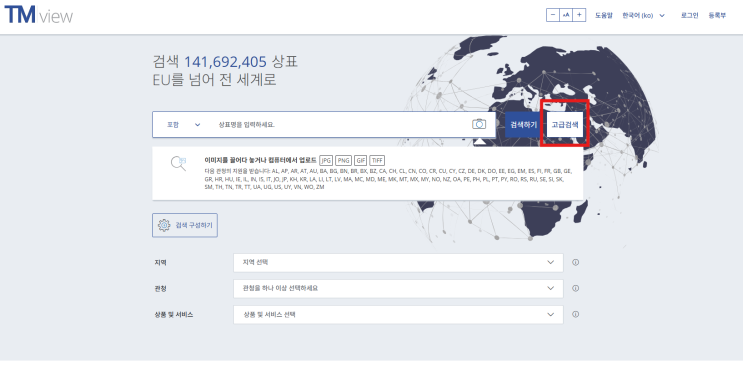
Task: Click the info icon for 관청
Action: pos(575,288)
